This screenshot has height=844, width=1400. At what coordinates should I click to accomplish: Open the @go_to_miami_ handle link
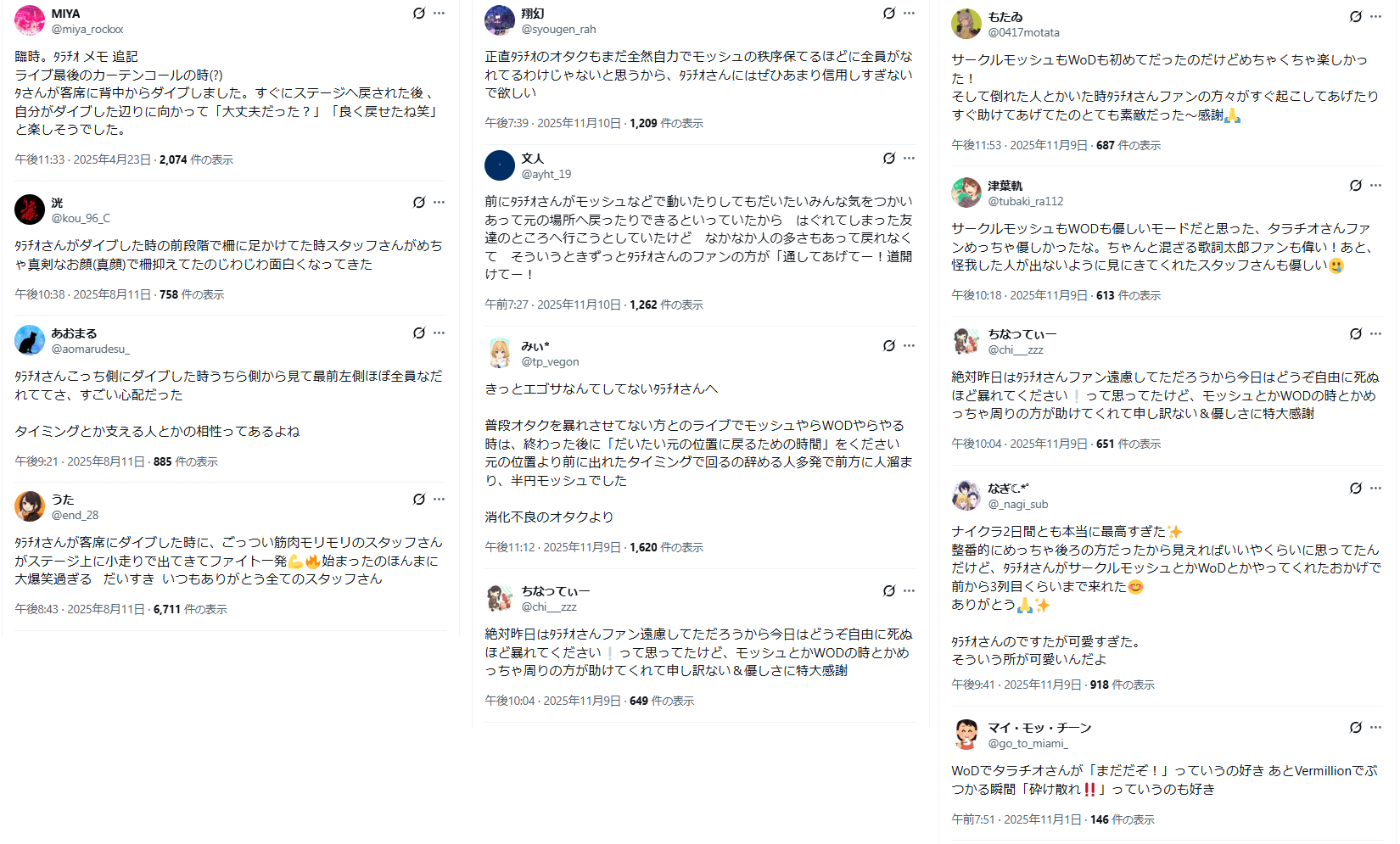(x=1028, y=744)
